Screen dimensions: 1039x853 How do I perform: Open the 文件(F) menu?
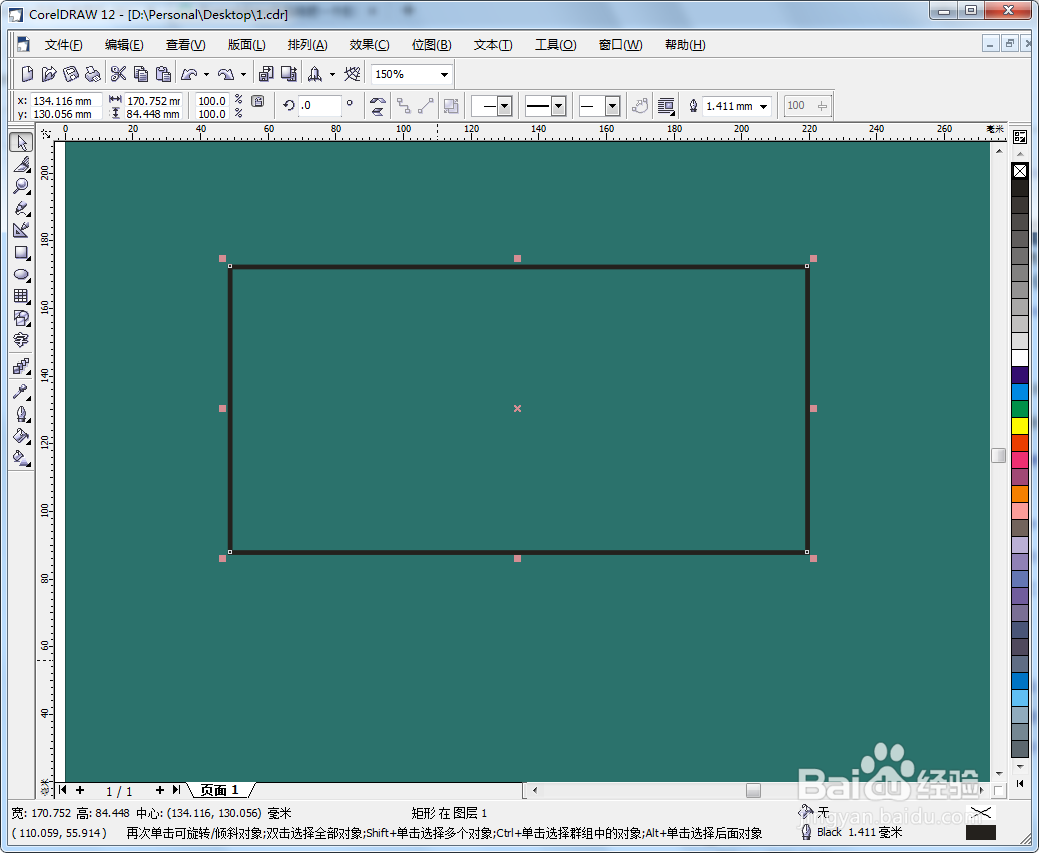pos(64,45)
